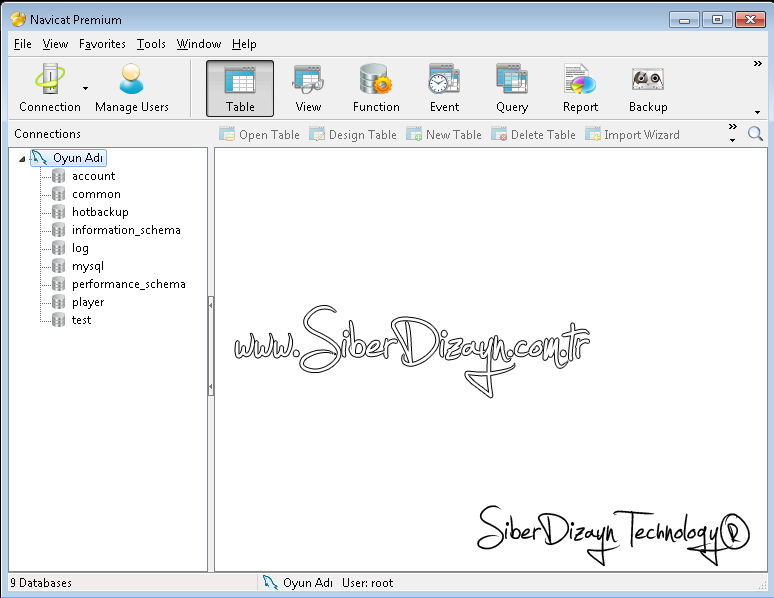Open the Query section
774x598 pixels.
click(512, 88)
